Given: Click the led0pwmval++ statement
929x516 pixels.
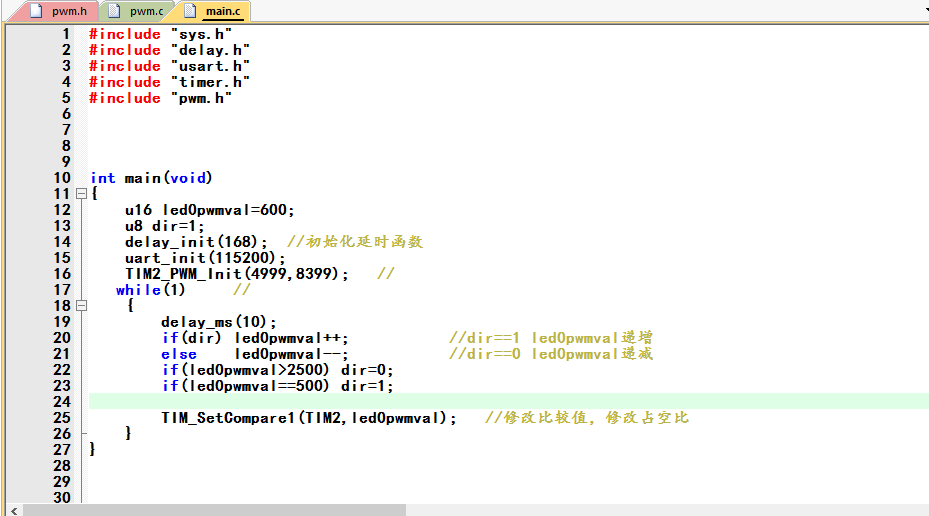Looking at the screenshot, I should (x=291, y=338).
